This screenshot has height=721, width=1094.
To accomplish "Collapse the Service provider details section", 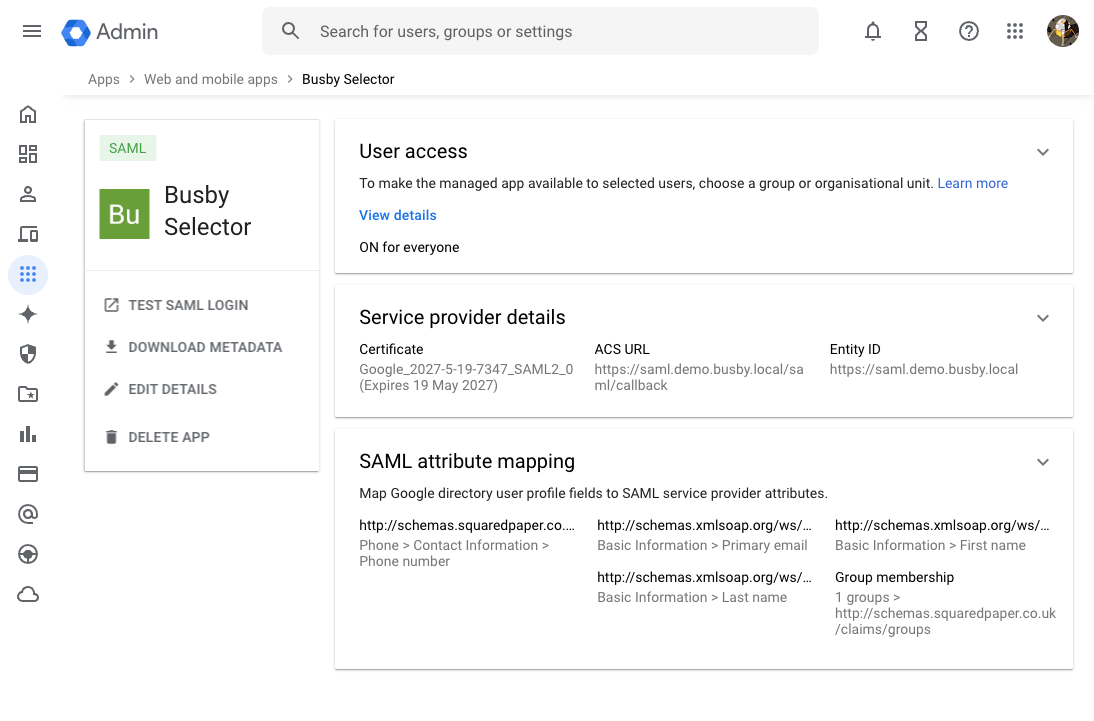I will (1043, 318).
